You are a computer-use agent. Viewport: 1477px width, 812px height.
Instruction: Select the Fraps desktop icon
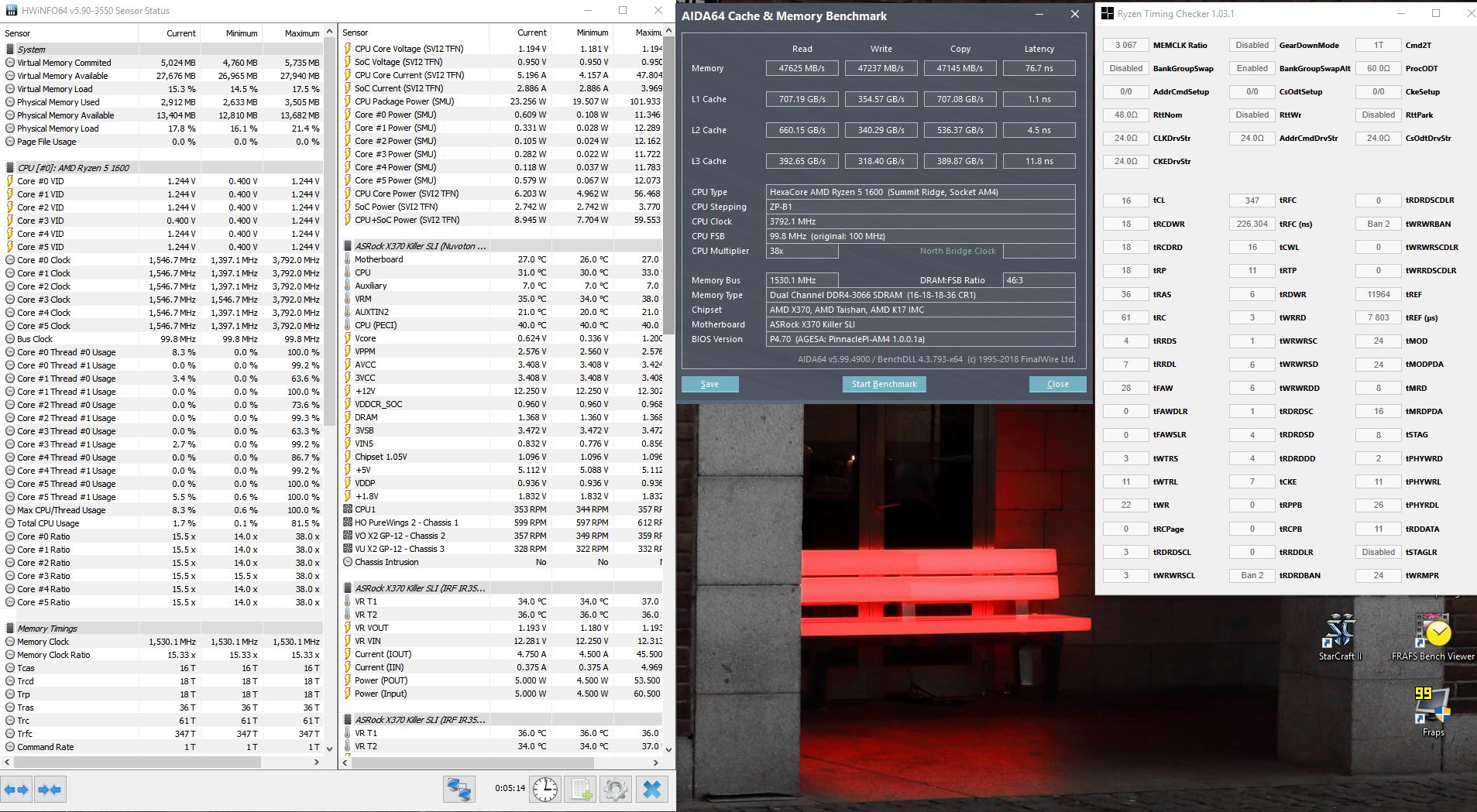click(1433, 711)
